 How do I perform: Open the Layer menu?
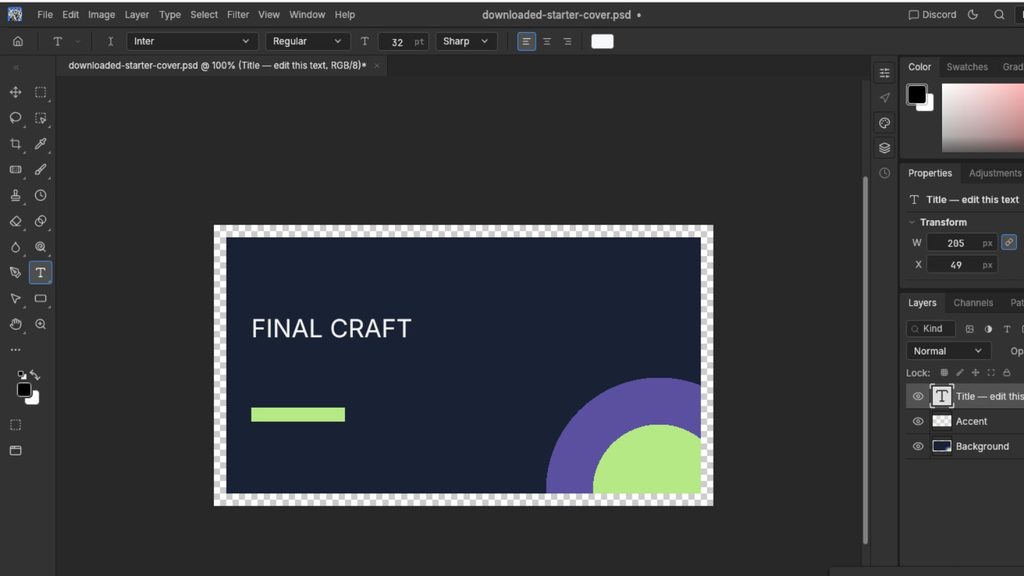(x=136, y=14)
